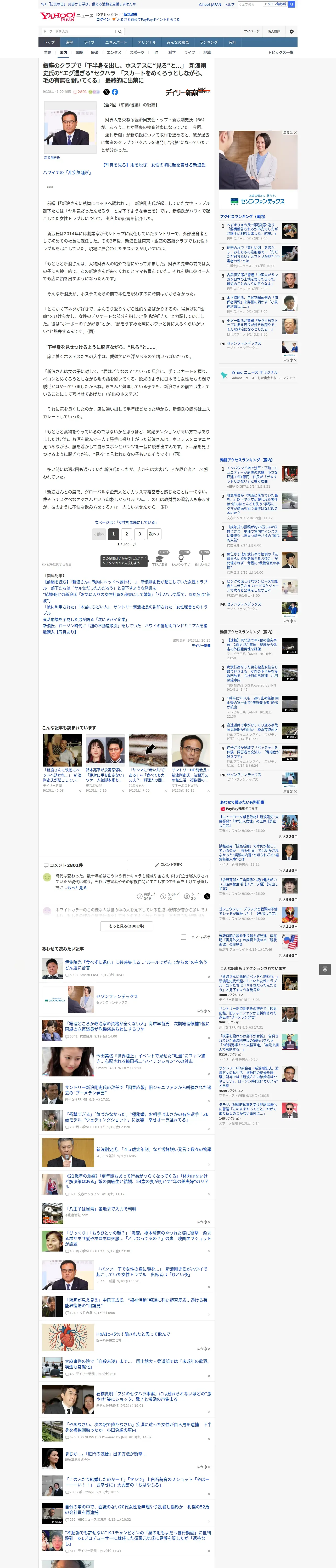336x1568 pixels.
Task: Open the スポーツ category tab
Action: pos(137,52)
